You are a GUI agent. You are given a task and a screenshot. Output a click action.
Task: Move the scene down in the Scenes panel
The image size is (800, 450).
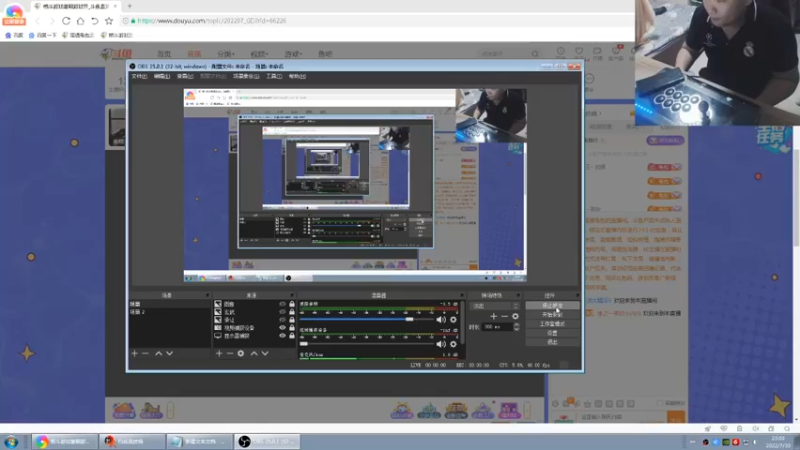(x=169, y=353)
